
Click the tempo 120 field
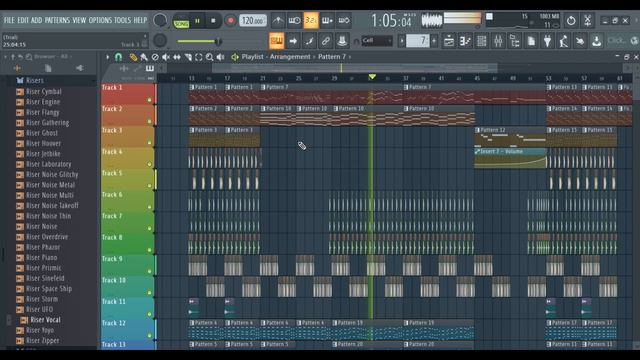253,20
